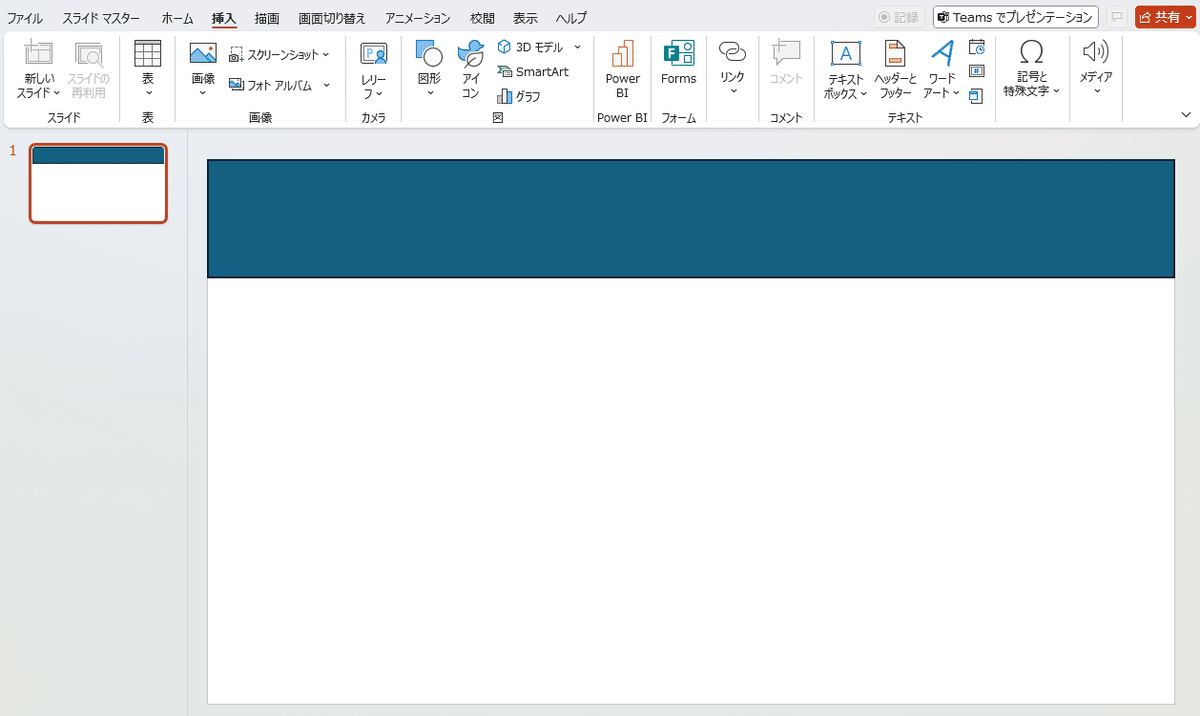Click the スクリーンショット icon
The width and height of the screenshot is (1200, 716).
tap(236, 55)
